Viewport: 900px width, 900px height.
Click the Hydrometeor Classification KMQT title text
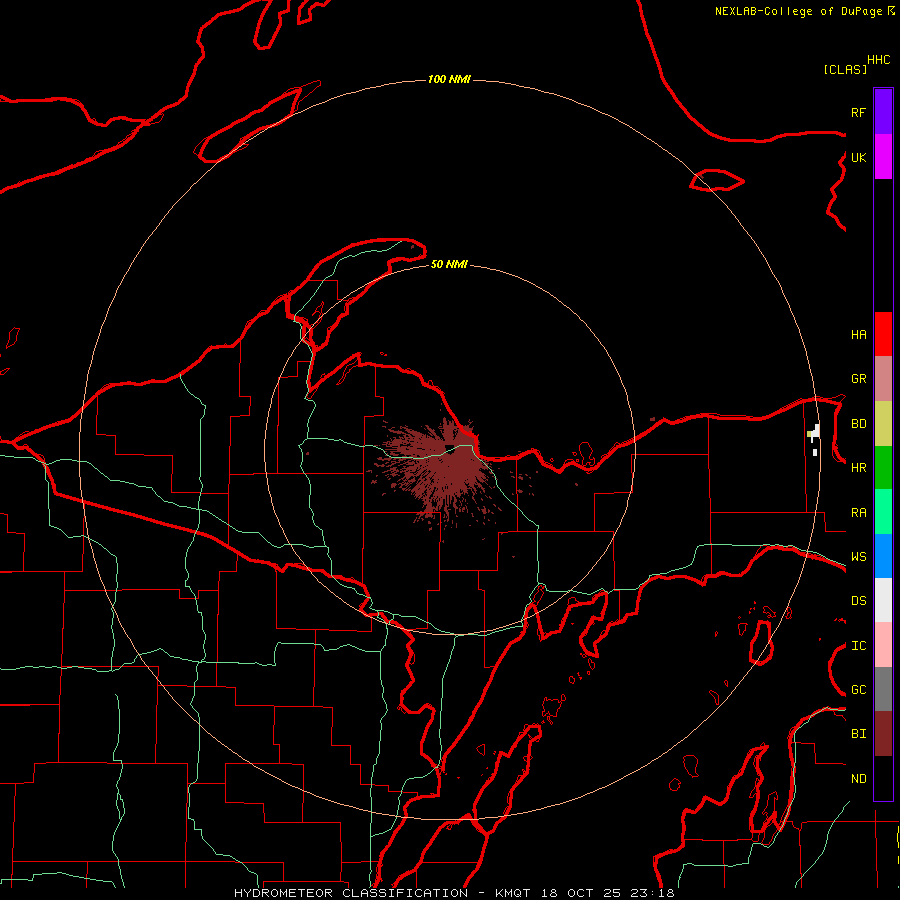coord(454,893)
